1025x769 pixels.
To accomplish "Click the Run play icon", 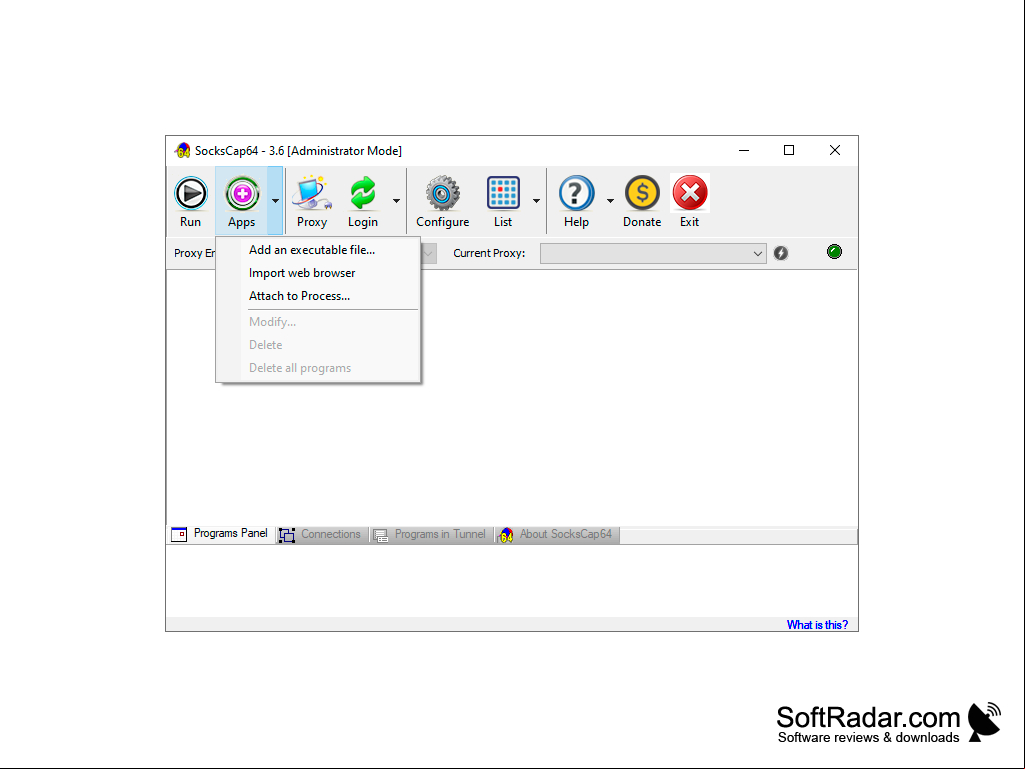I will pos(191,194).
